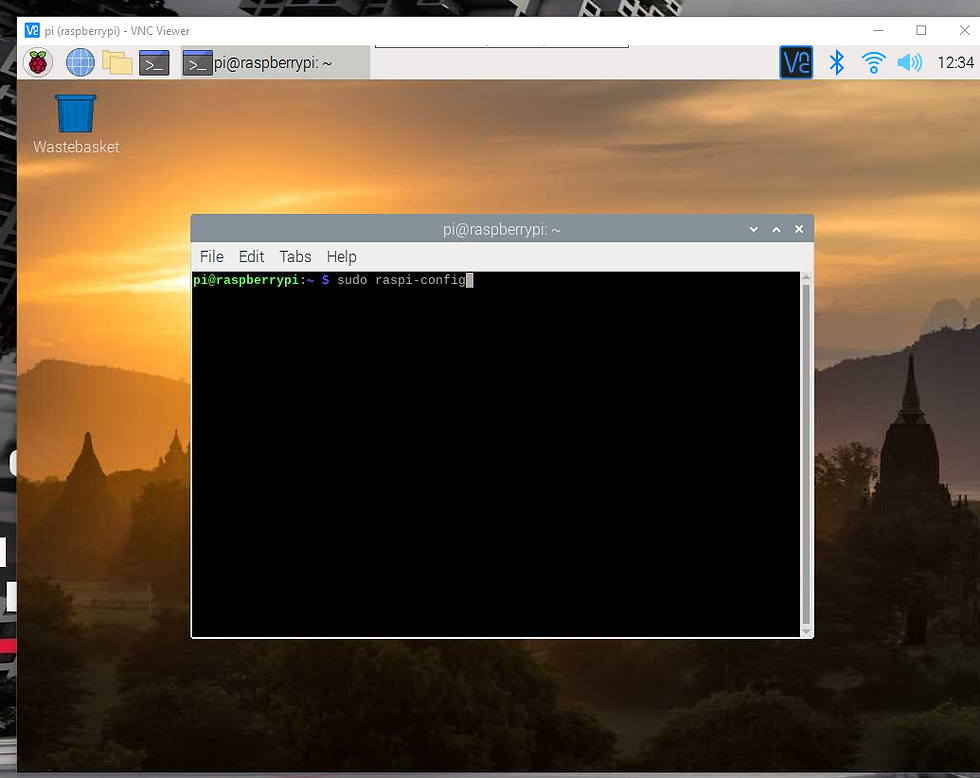Click the VNC Viewer window title icon
This screenshot has height=778, width=980.
(32, 30)
